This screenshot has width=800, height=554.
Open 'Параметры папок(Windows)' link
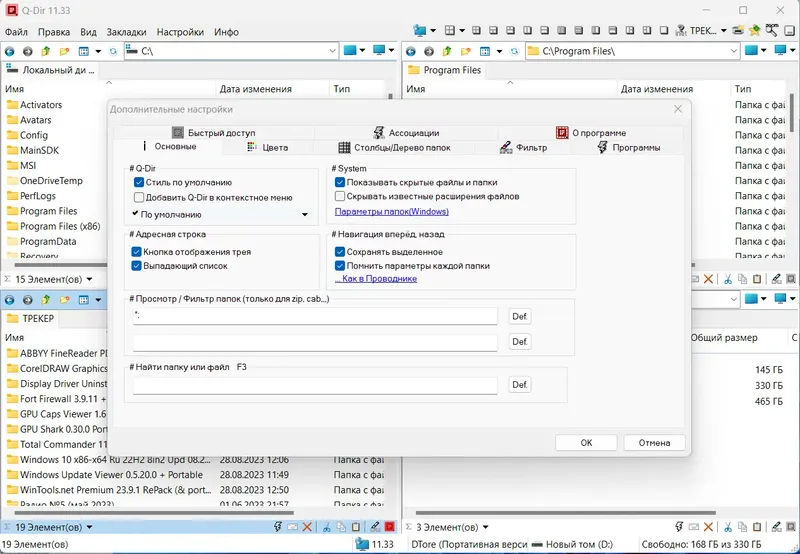click(x=392, y=211)
